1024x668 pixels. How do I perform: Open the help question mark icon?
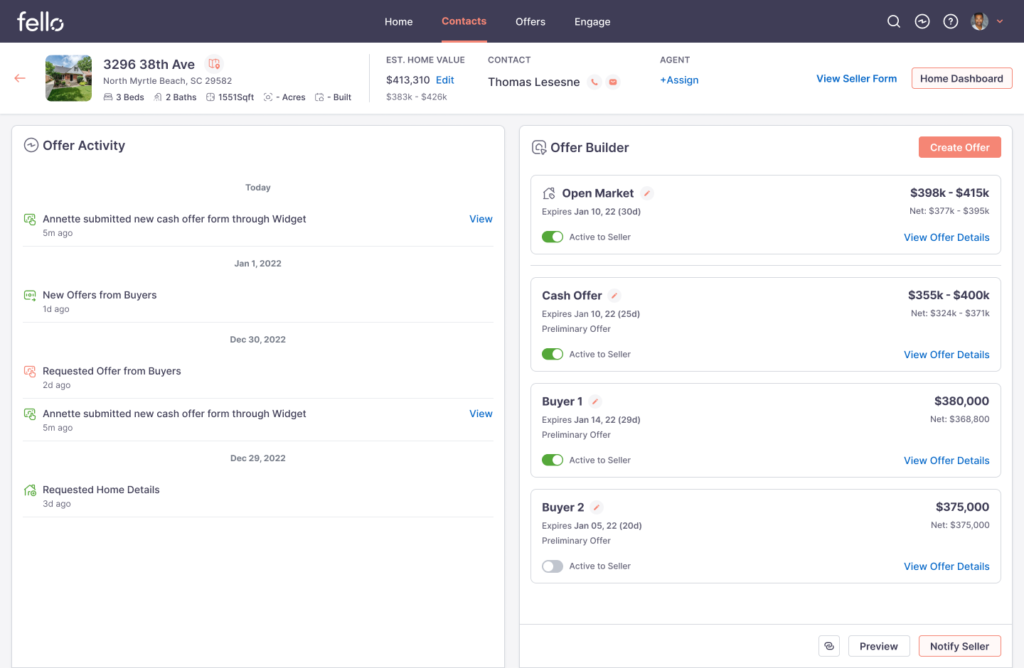(950, 22)
